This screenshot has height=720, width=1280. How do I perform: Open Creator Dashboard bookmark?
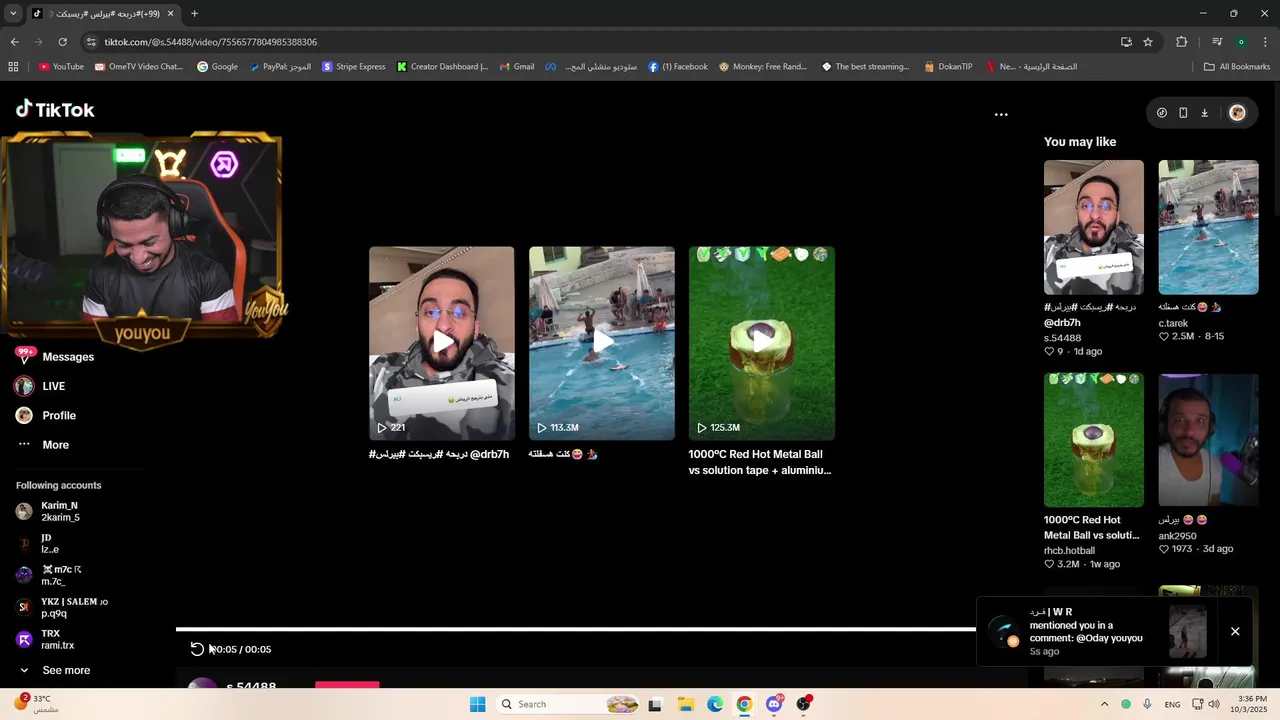(x=442, y=67)
